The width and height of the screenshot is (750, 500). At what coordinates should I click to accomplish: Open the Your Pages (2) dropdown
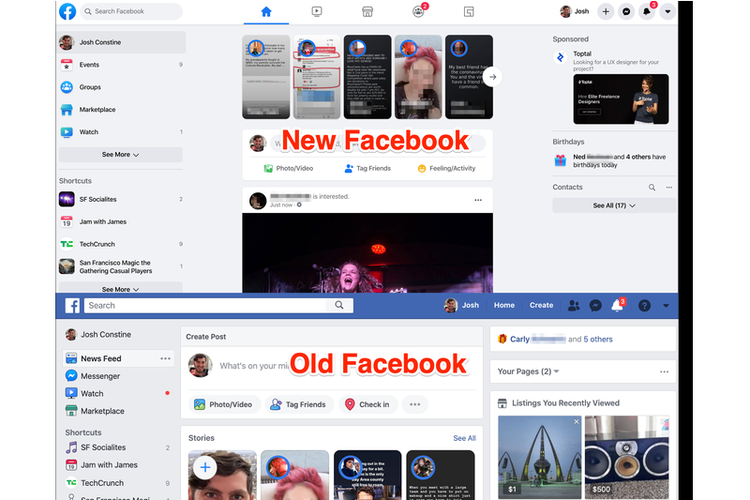tap(528, 371)
